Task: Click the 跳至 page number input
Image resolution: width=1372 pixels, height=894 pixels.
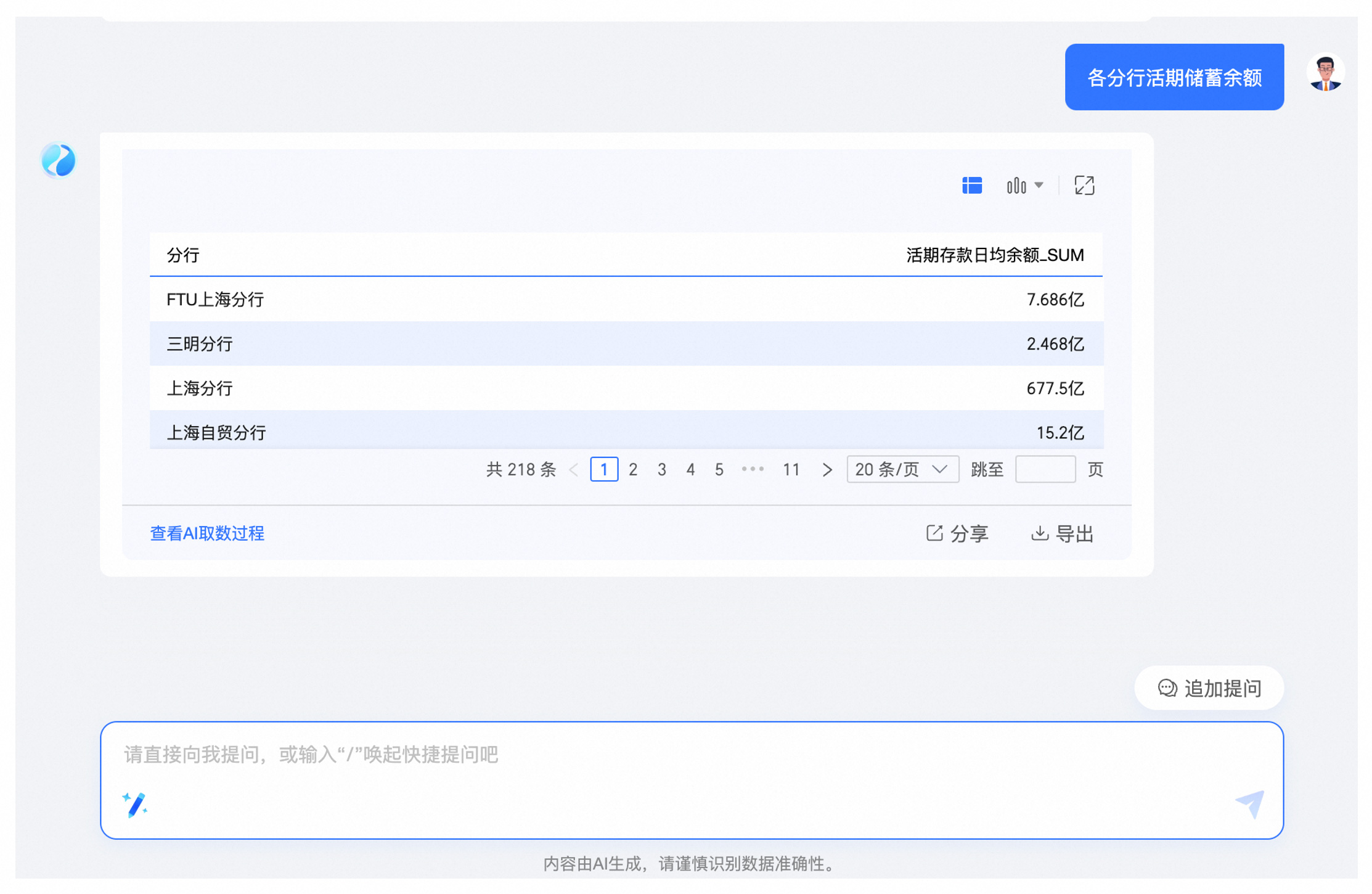Action: pyautogui.click(x=1045, y=470)
